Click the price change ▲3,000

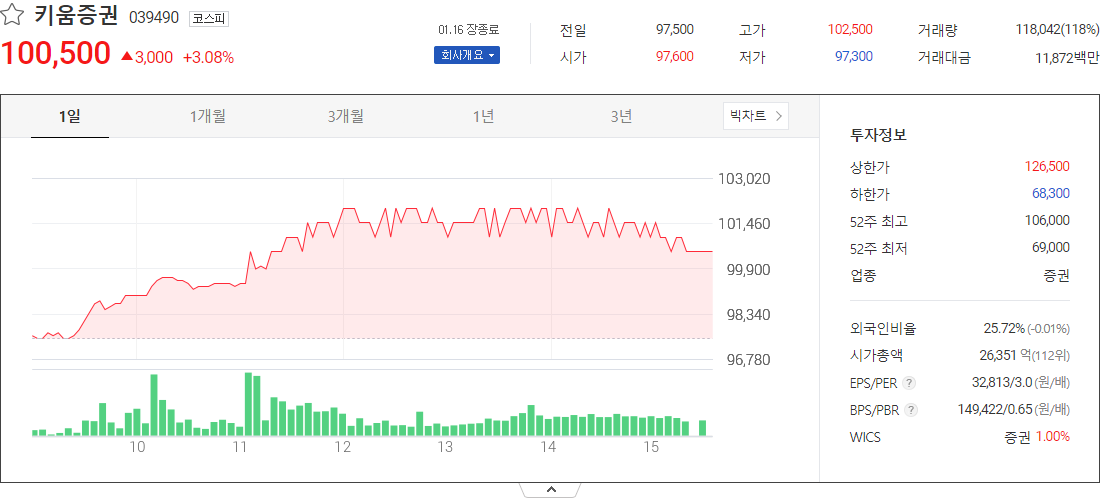147,58
